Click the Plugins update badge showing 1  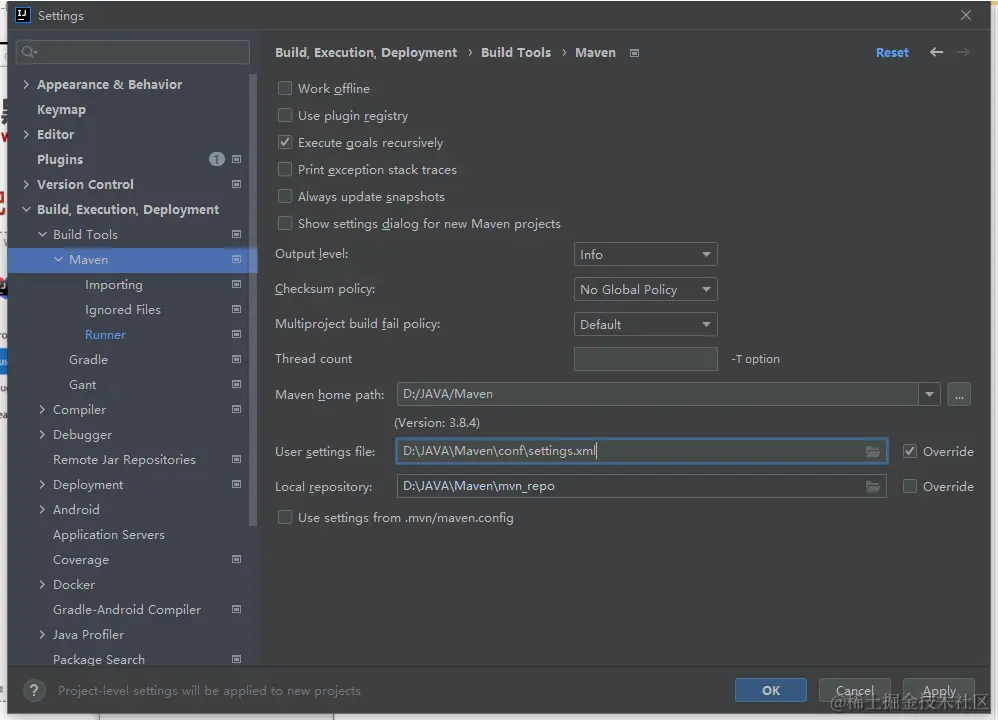coord(216,159)
